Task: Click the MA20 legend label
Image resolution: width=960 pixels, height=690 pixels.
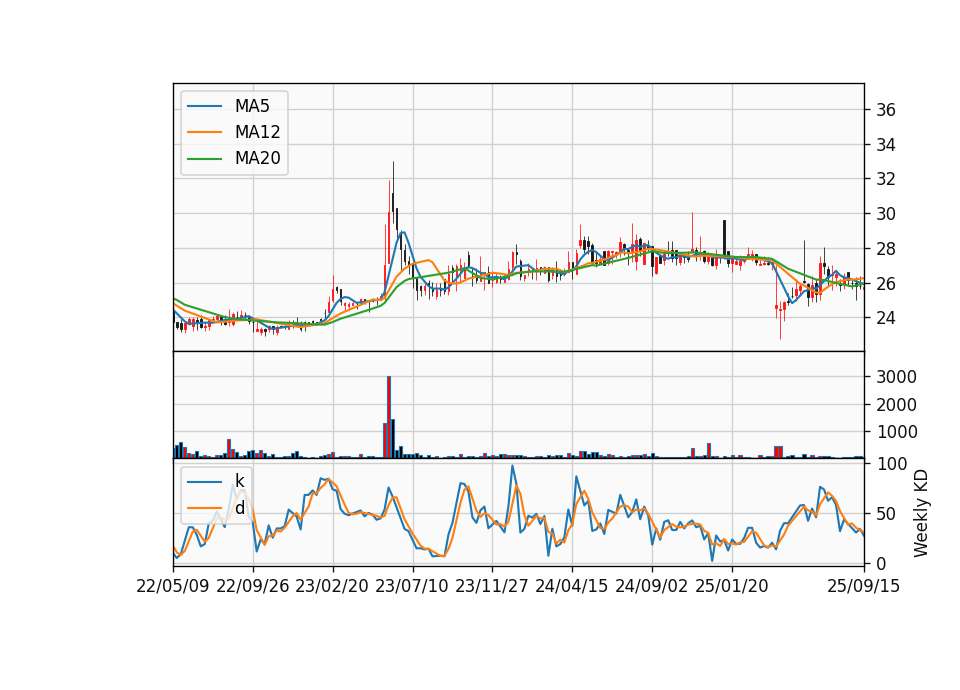Action: (x=257, y=158)
